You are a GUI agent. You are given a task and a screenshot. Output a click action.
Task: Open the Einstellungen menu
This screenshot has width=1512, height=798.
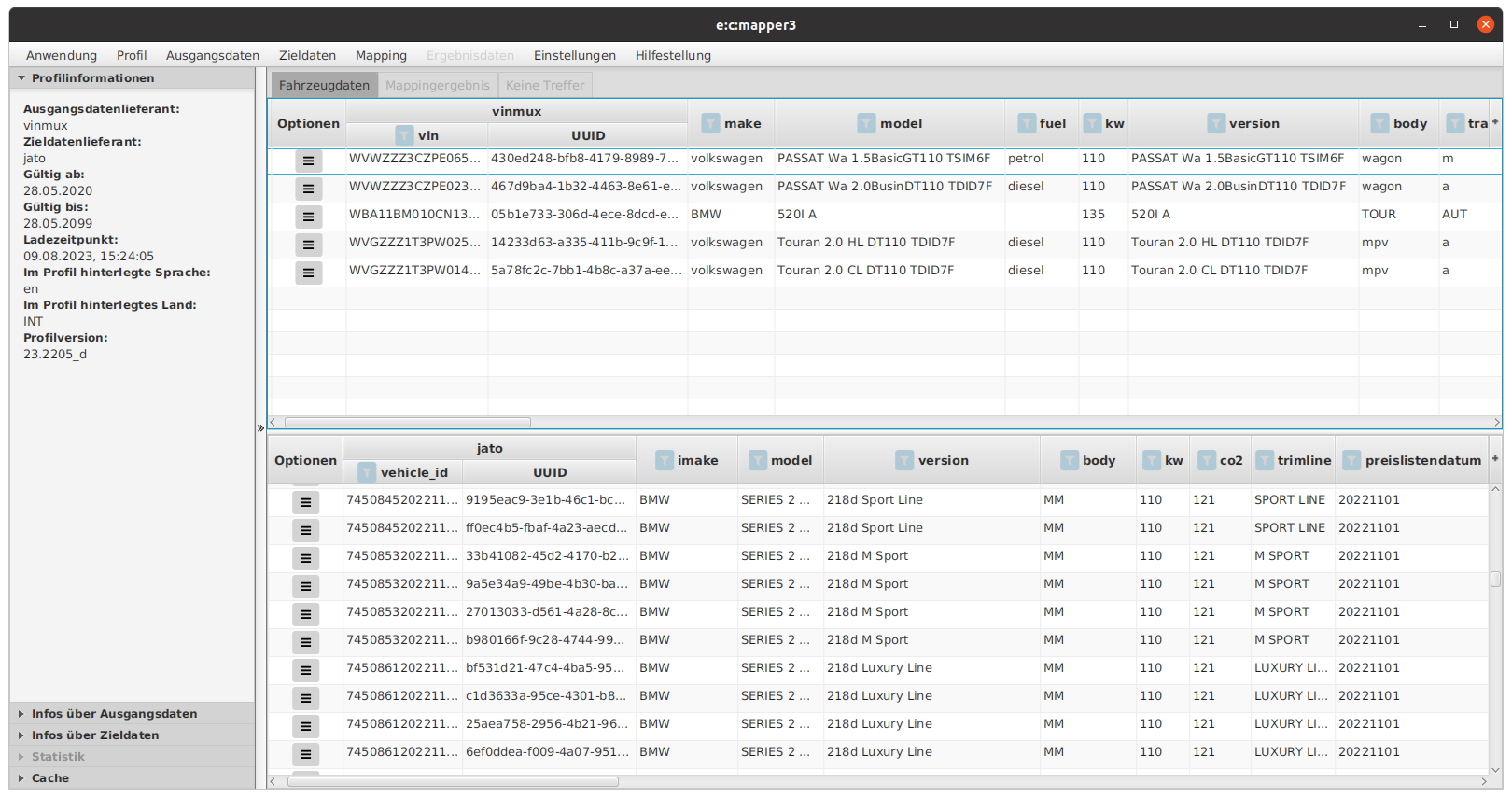tap(574, 55)
